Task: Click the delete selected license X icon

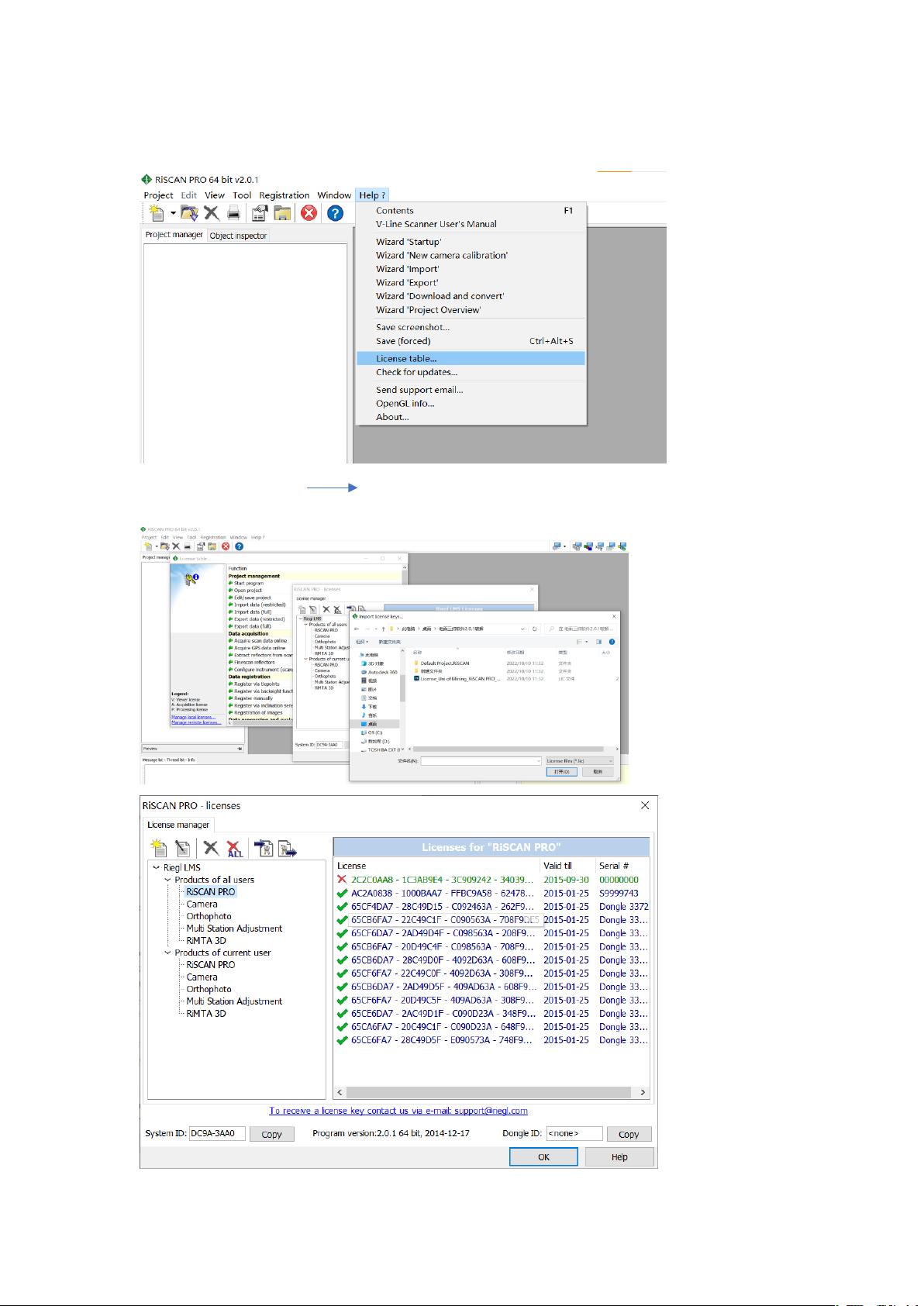Action: point(210,849)
